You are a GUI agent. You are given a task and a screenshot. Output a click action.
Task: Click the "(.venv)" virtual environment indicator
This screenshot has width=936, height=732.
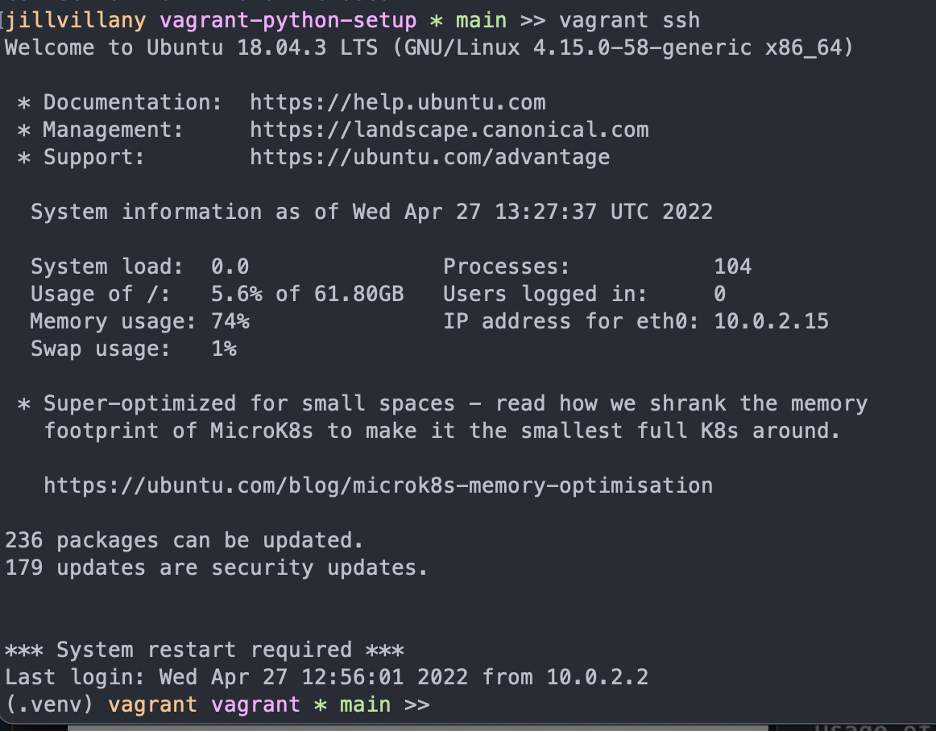tap(50, 705)
